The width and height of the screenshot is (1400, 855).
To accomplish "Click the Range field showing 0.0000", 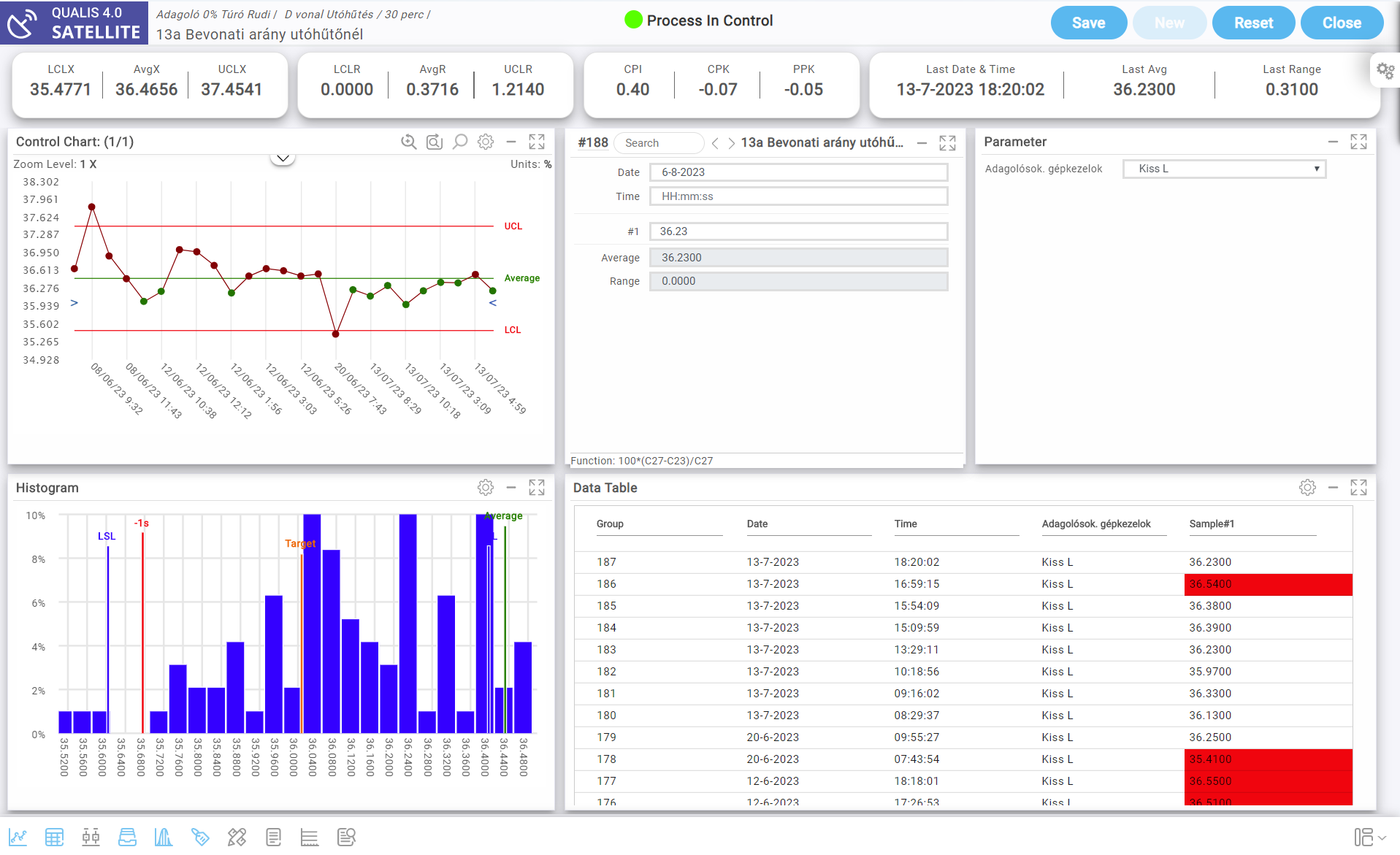I will [x=799, y=281].
